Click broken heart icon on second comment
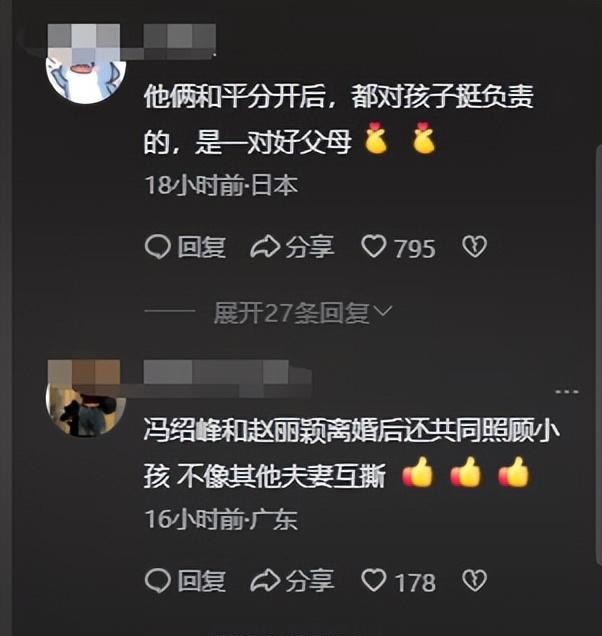The width and height of the screenshot is (602, 636). 474,581
